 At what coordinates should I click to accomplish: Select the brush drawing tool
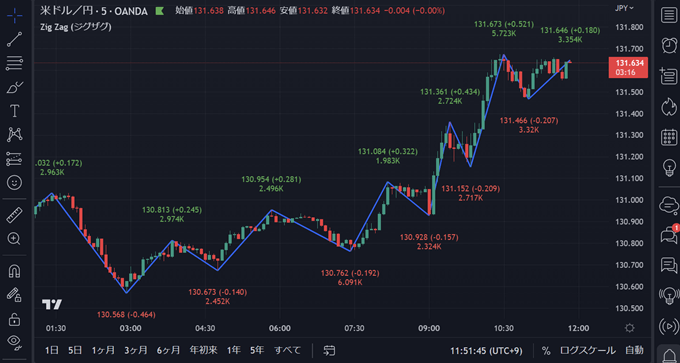(14, 87)
